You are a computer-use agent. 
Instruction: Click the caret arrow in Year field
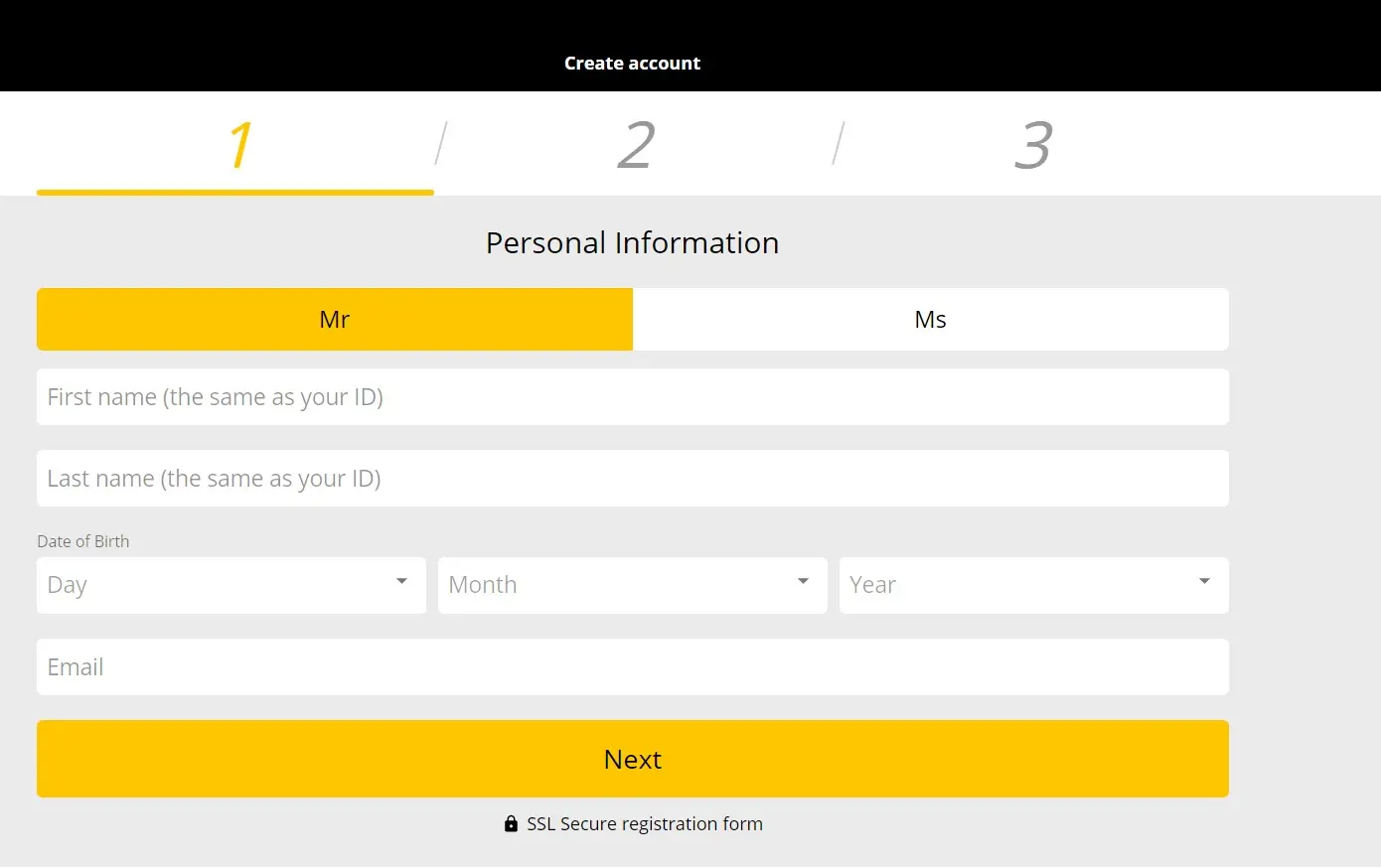pyautogui.click(x=1204, y=582)
